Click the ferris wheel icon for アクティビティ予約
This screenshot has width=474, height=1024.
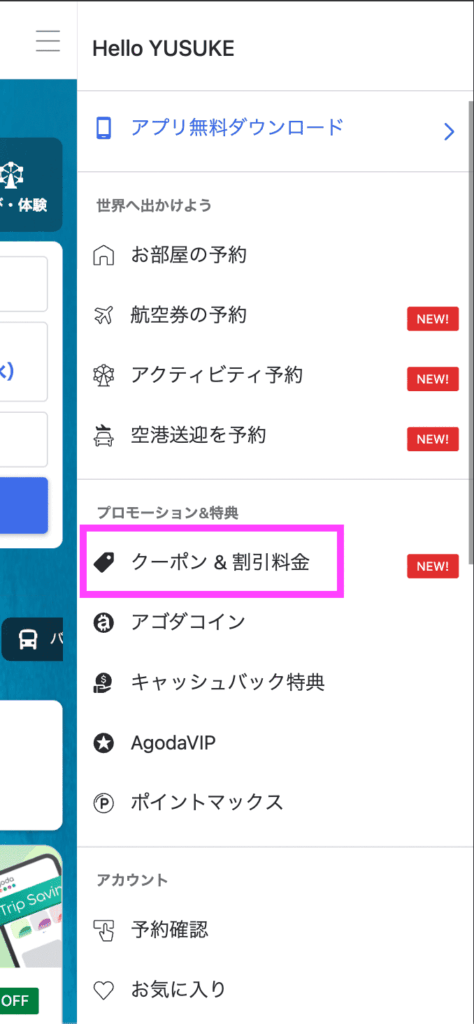tap(104, 376)
